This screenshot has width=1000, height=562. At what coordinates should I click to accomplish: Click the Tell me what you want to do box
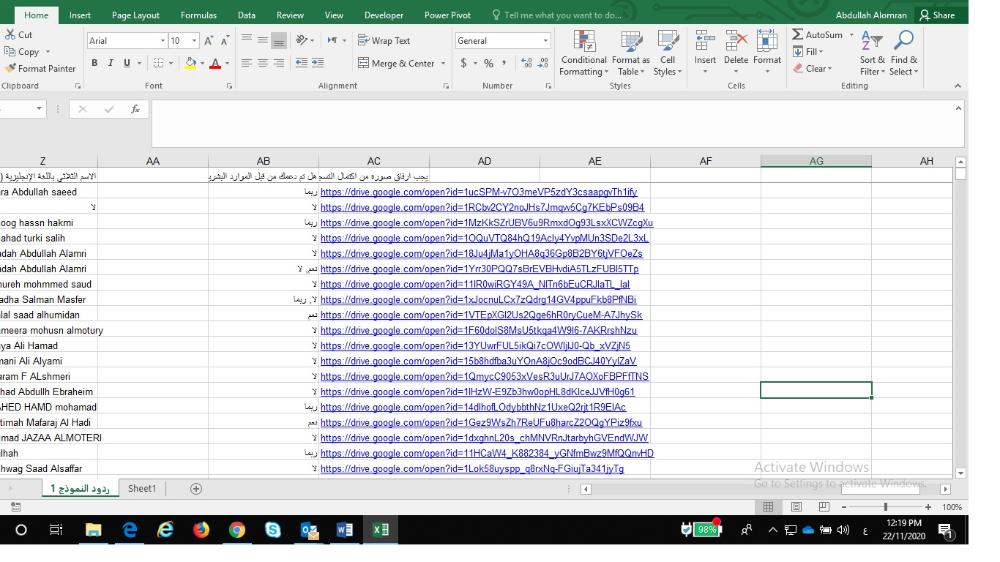(x=556, y=15)
